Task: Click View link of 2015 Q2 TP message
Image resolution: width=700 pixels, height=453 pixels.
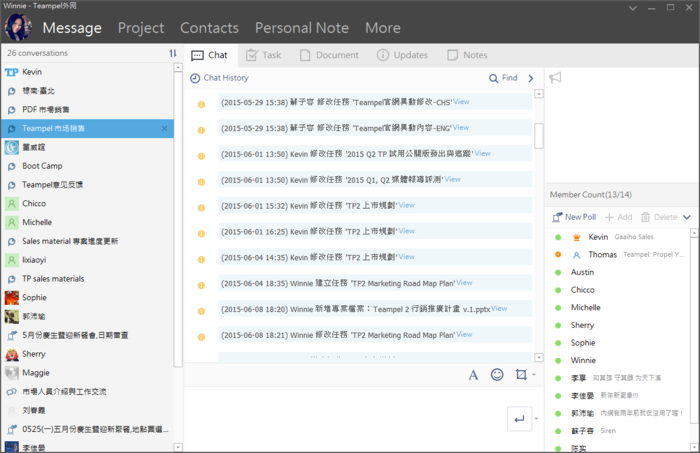Action: (x=483, y=153)
